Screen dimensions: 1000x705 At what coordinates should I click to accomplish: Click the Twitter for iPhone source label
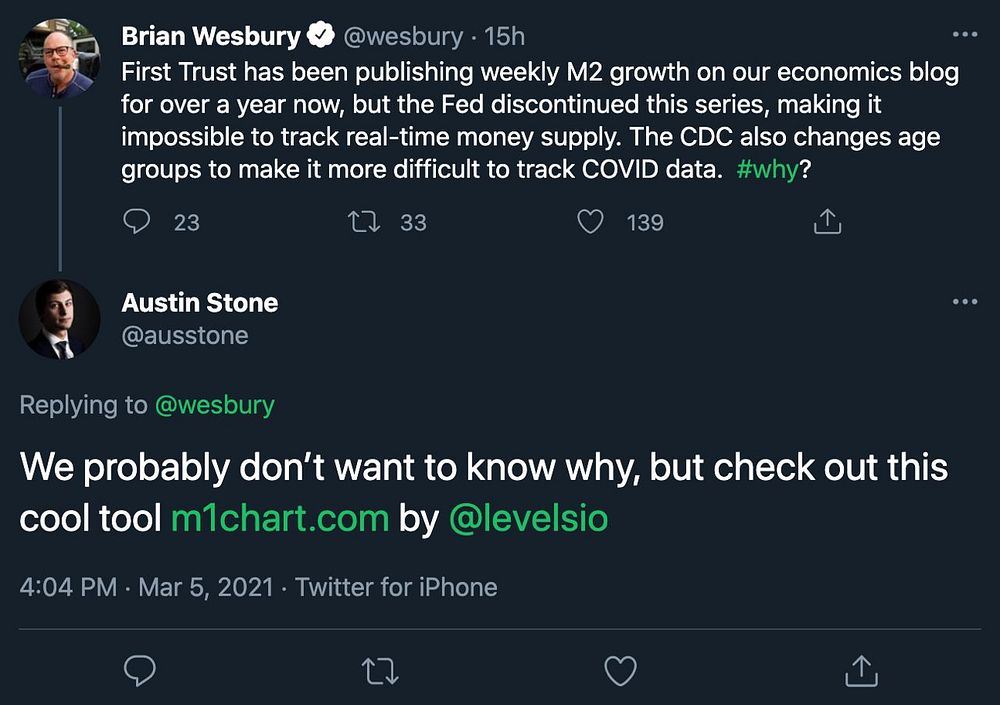pyautogui.click(x=396, y=587)
